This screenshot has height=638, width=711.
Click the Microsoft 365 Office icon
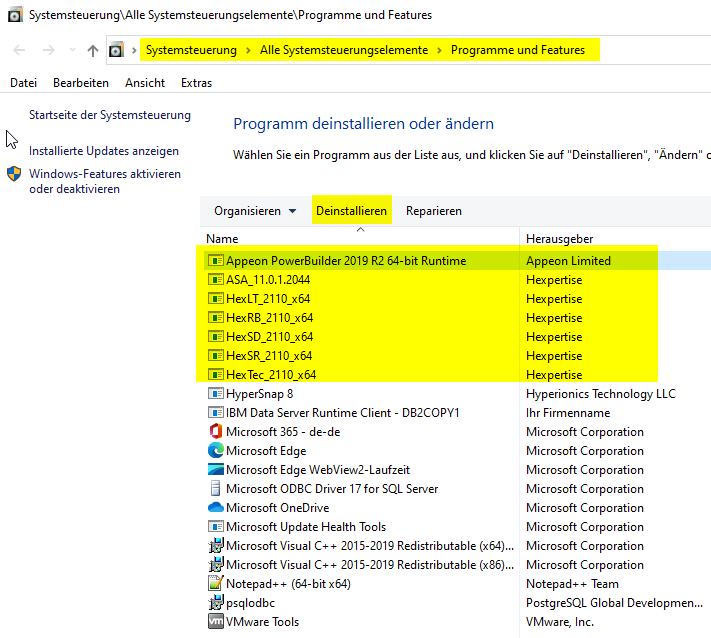[215, 431]
